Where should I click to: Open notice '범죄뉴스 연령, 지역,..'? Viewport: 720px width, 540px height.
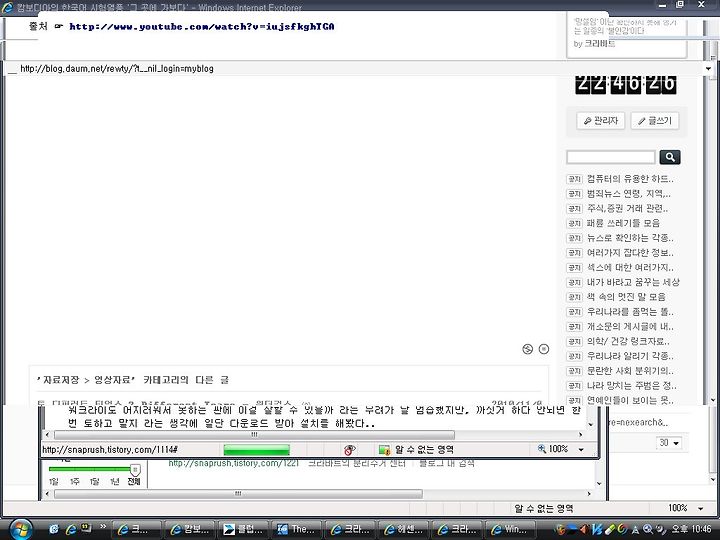tap(629, 193)
